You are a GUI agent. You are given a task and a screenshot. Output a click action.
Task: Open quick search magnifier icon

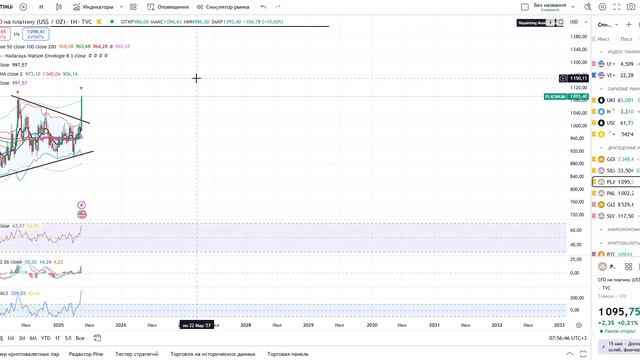(x=588, y=7)
